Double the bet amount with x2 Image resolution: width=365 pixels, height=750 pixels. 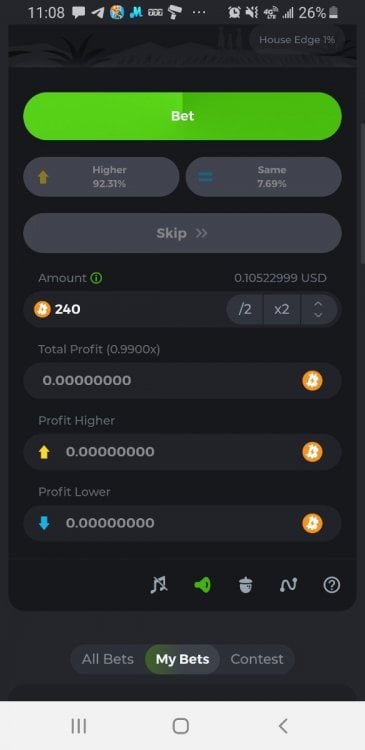(x=282, y=309)
